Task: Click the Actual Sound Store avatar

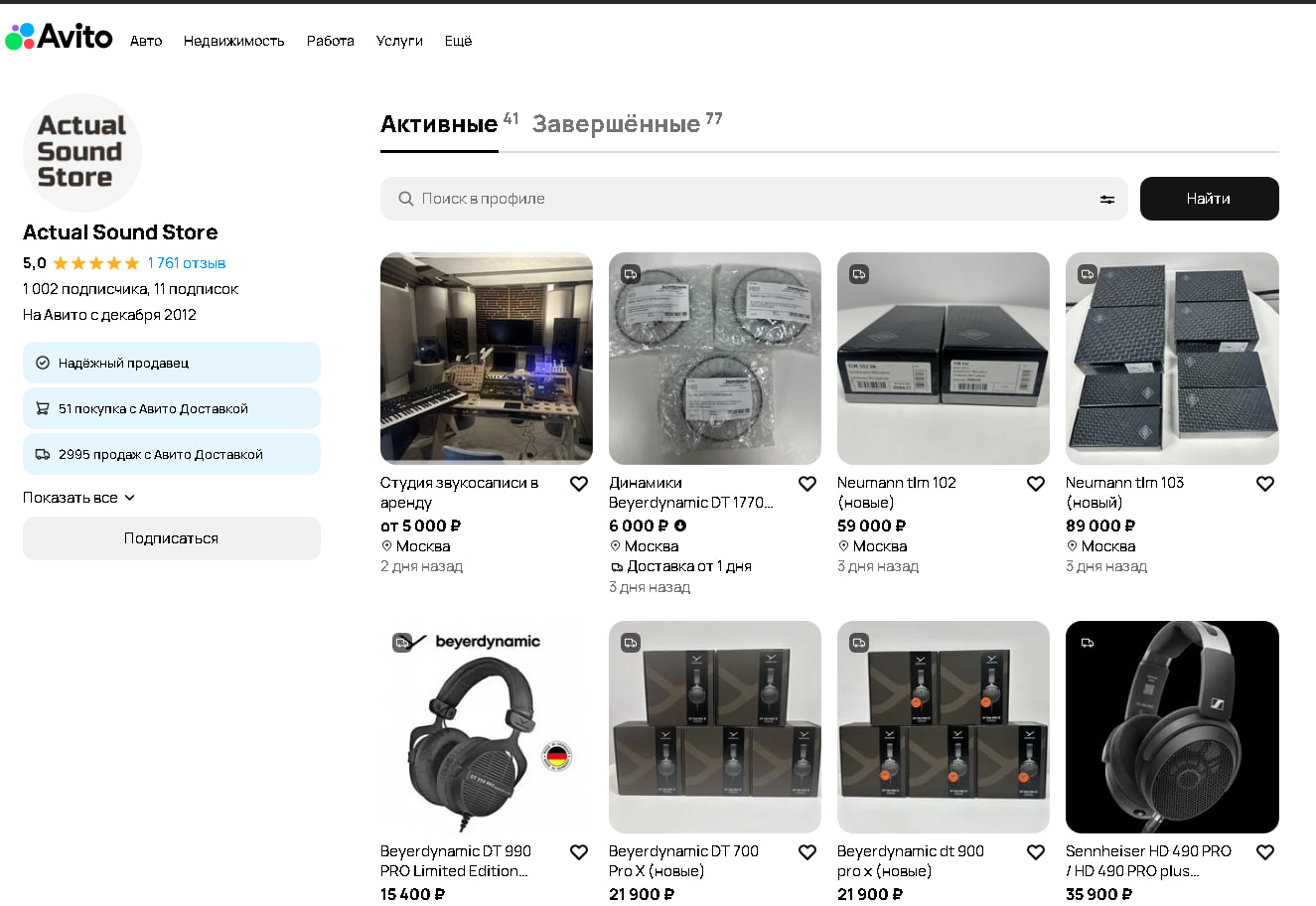Action: pos(82,152)
